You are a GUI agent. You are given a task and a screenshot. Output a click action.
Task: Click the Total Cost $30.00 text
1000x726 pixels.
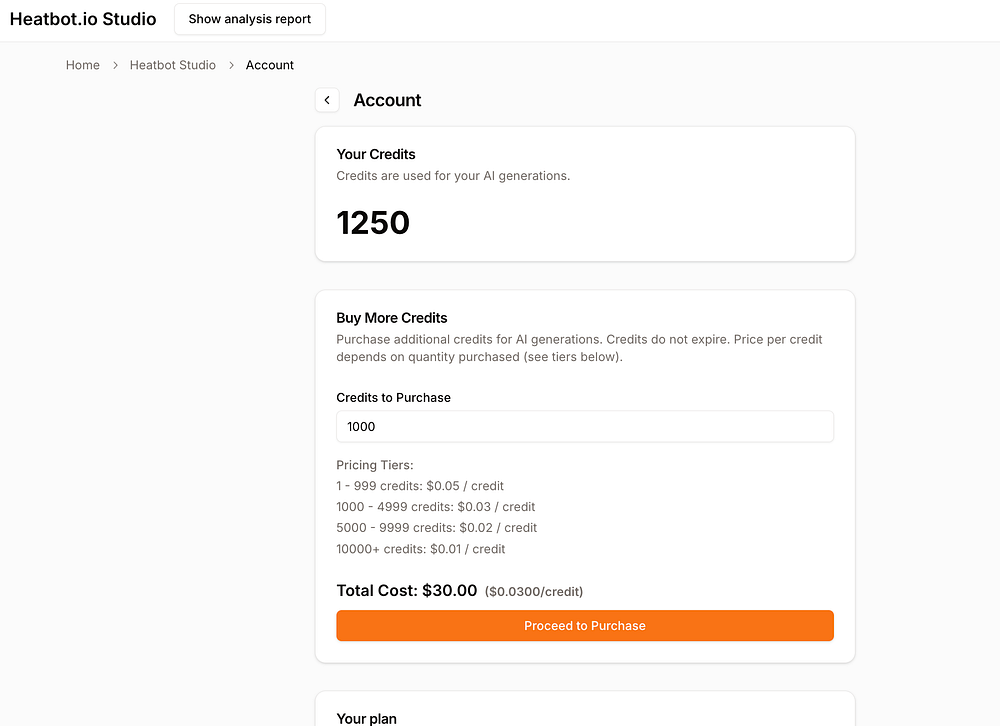(x=407, y=591)
